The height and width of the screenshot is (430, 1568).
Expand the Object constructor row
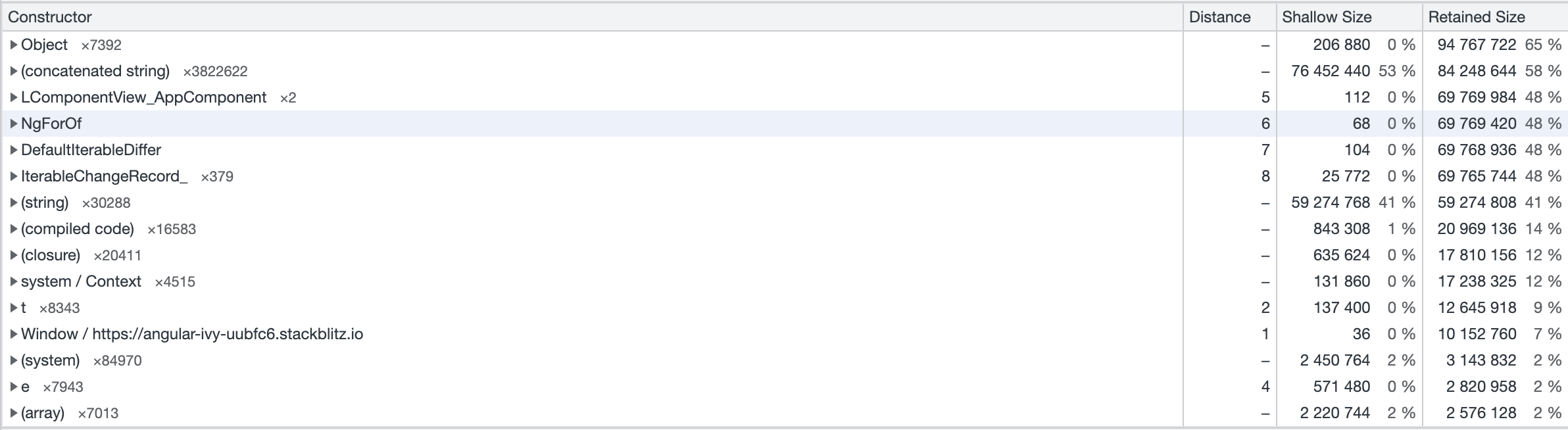[14, 45]
